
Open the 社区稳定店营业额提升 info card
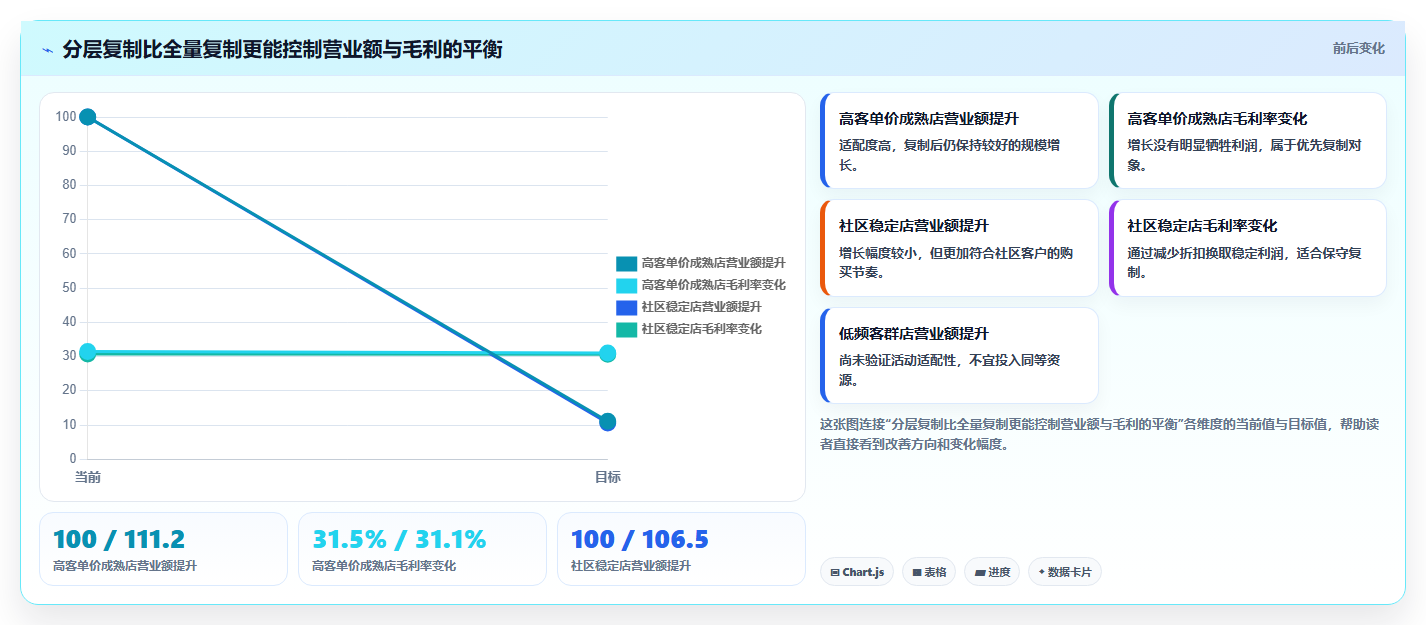[x=959, y=248]
